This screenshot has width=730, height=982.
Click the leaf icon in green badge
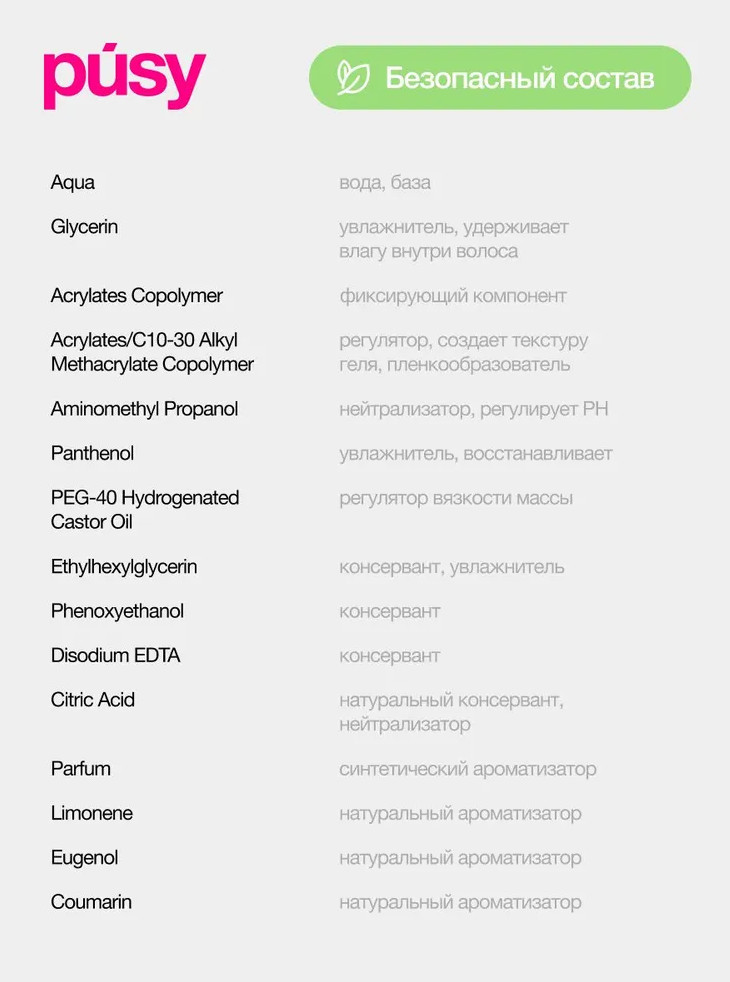click(352, 77)
